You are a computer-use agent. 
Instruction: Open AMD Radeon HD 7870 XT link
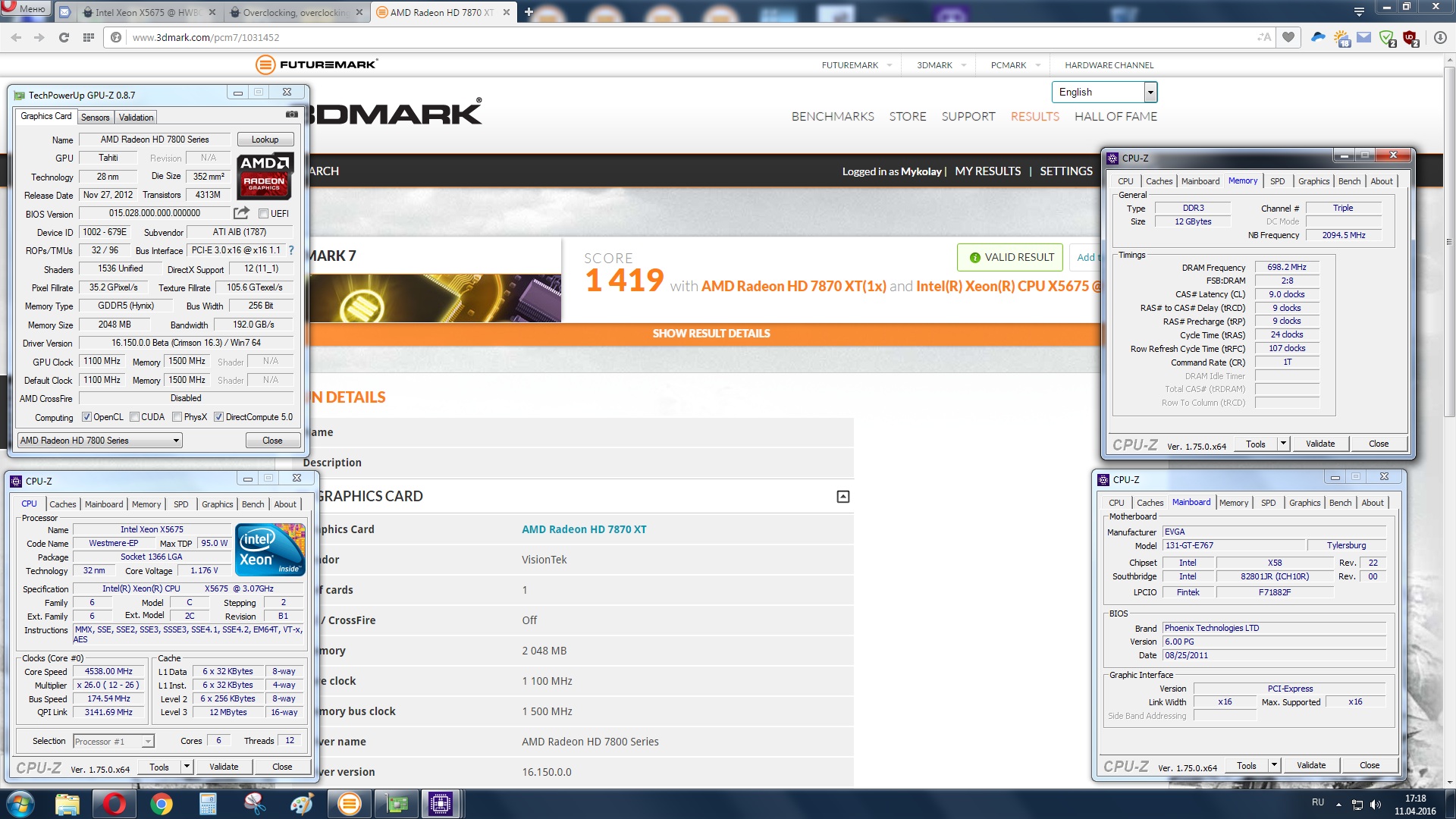[584, 529]
